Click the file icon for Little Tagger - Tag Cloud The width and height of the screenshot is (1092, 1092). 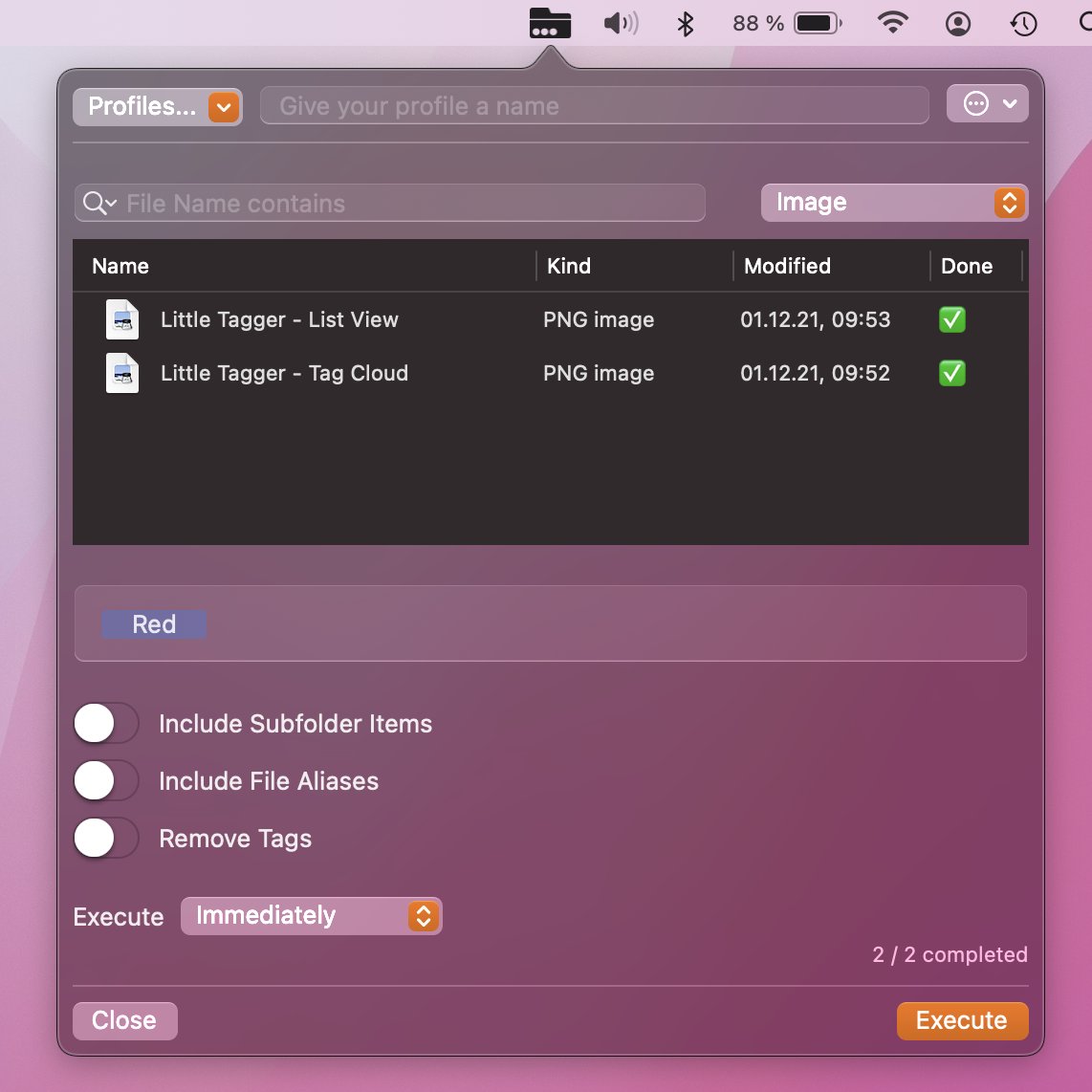pyautogui.click(x=121, y=373)
